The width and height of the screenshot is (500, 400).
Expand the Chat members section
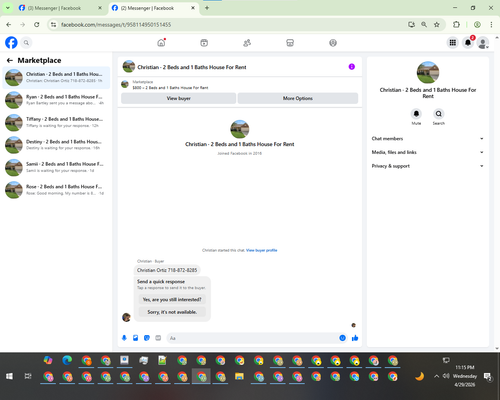point(428,139)
